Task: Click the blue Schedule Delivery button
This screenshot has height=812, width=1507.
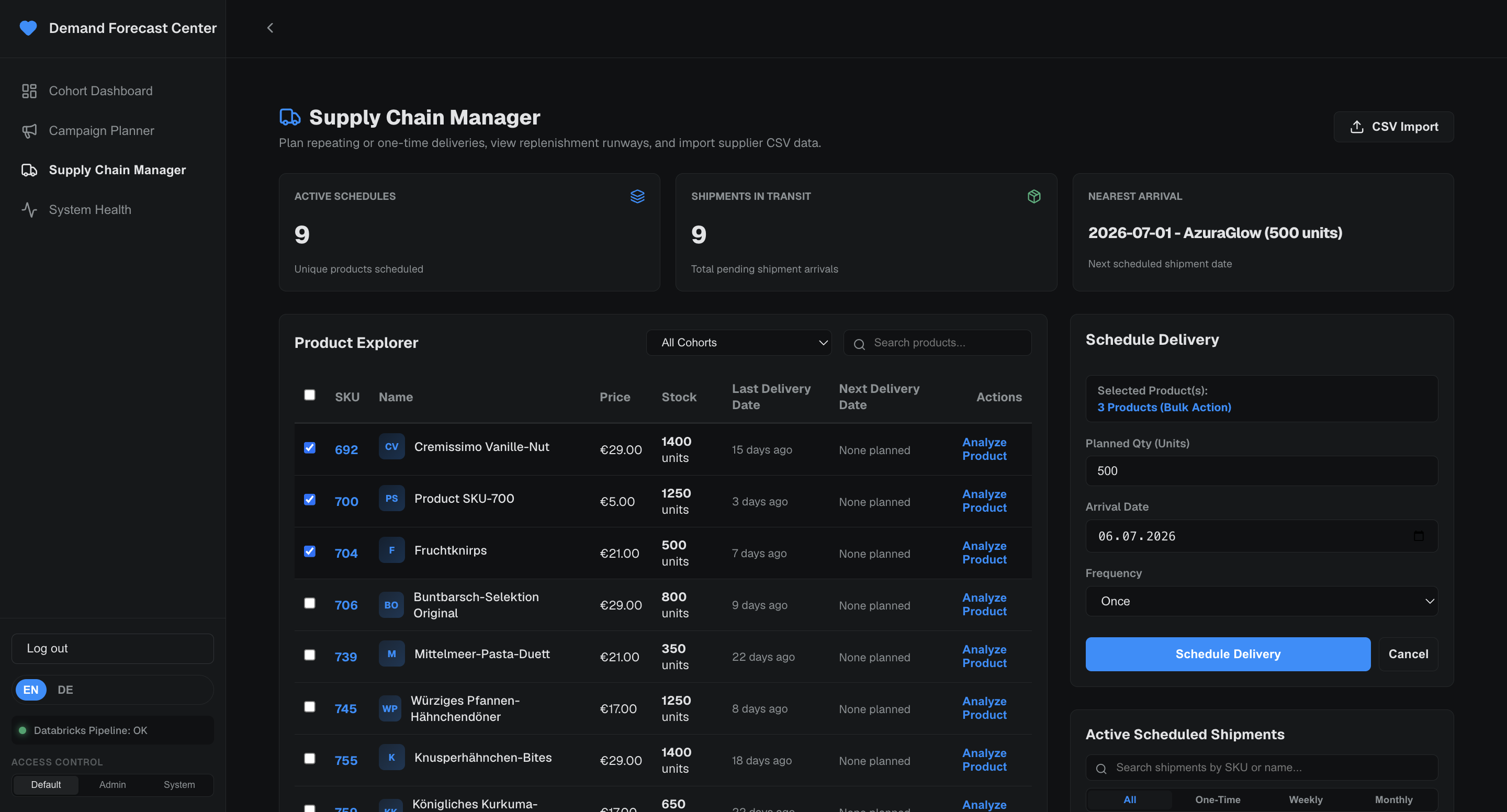Action: pos(1228,654)
